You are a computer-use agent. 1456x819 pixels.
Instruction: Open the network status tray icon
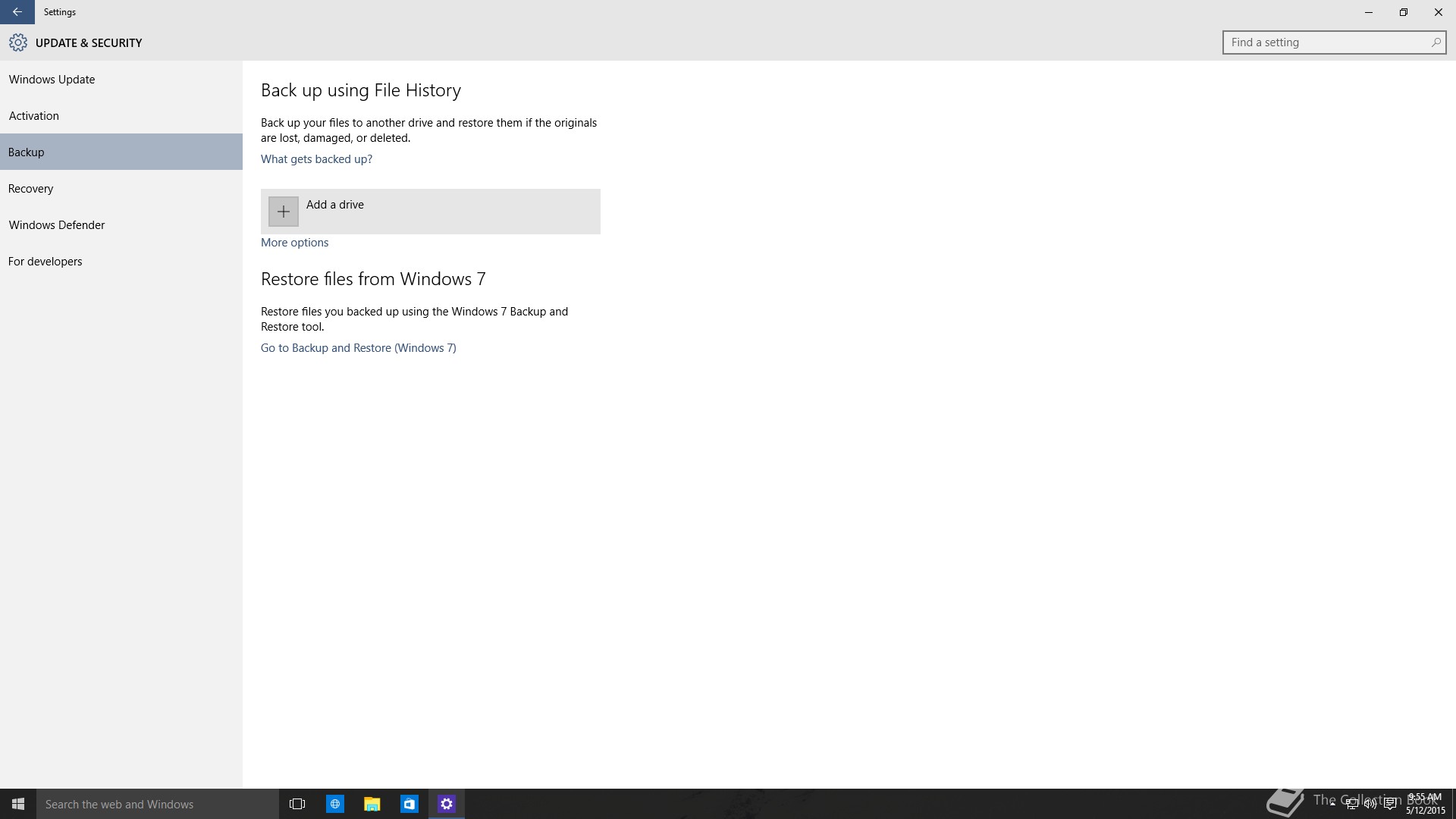point(1351,804)
